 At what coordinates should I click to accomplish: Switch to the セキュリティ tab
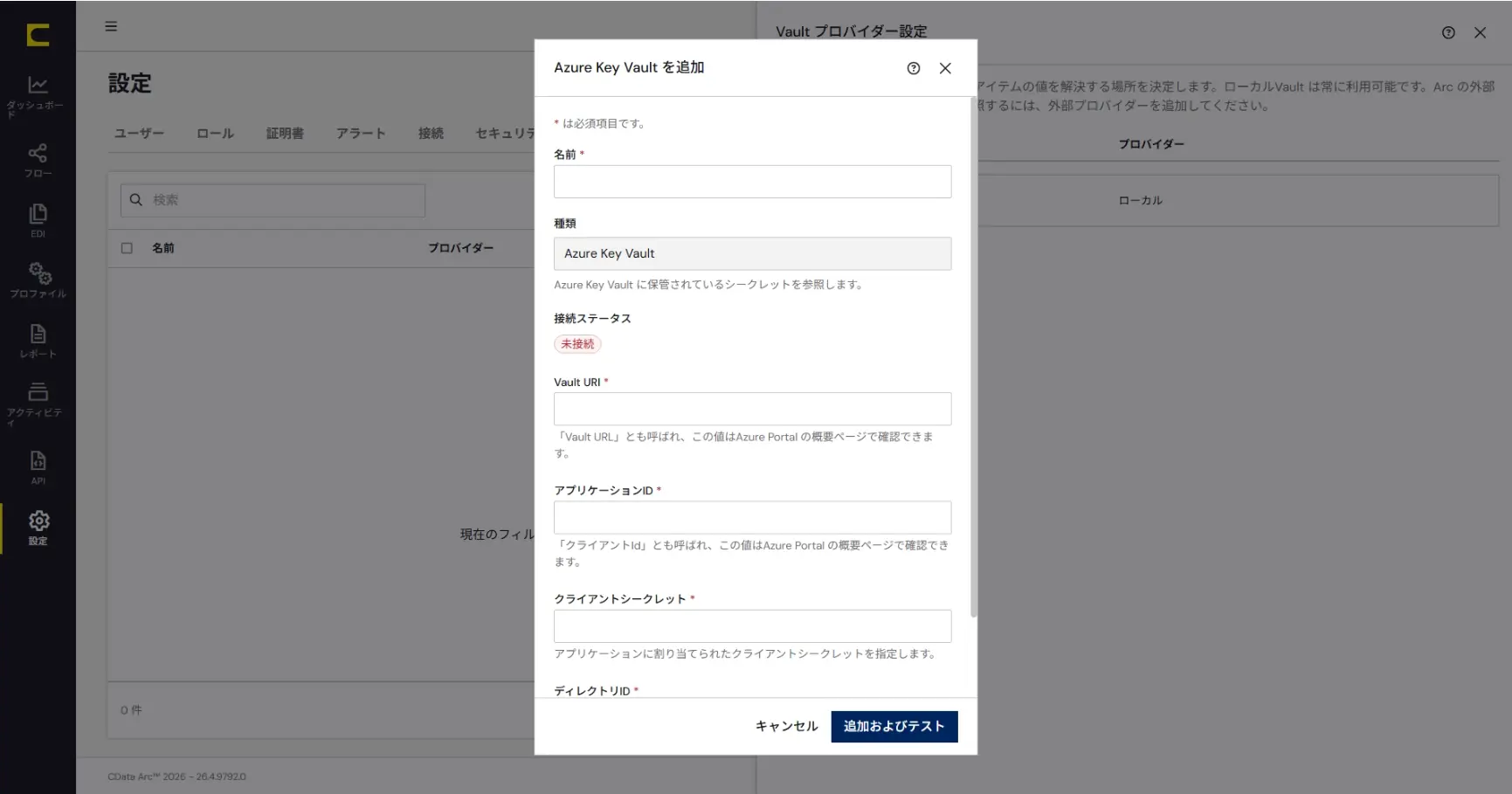[x=505, y=134]
